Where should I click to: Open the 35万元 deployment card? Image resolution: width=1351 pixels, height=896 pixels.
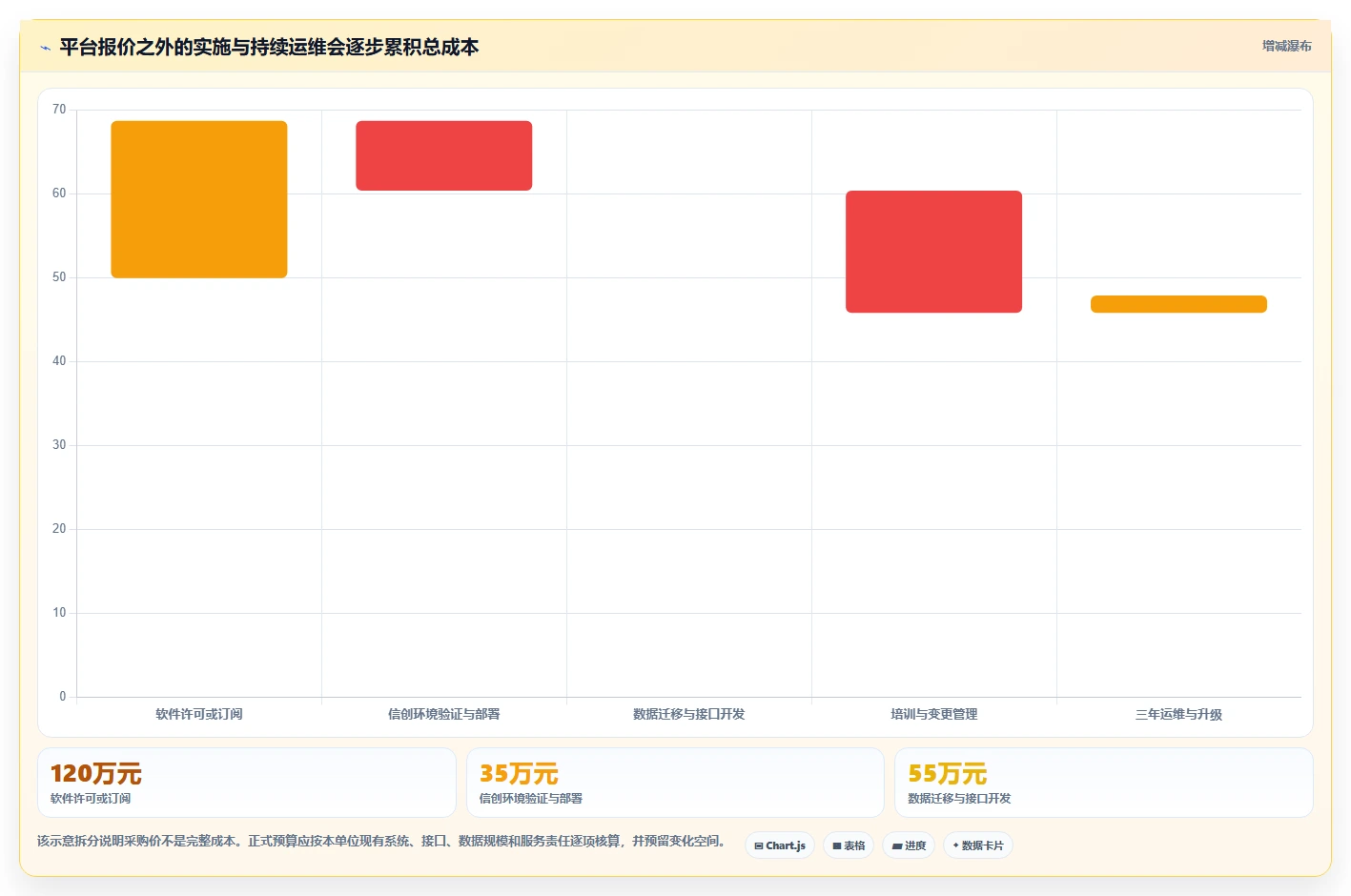(675, 783)
